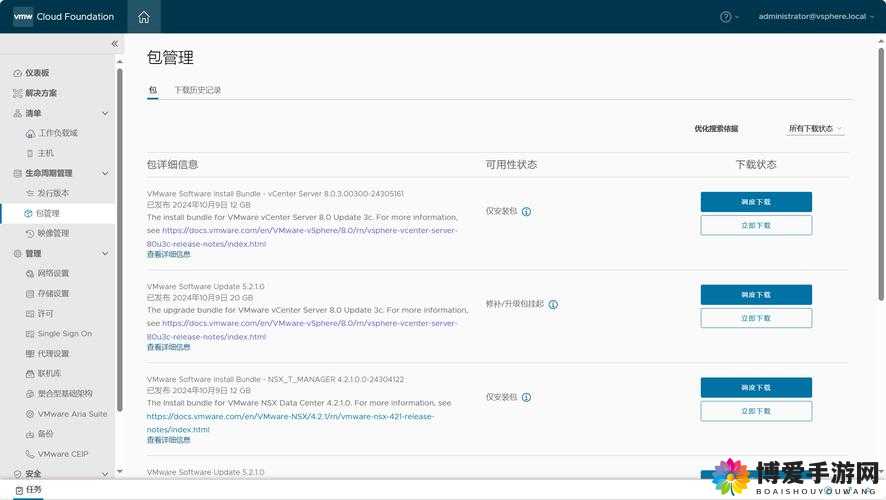Click 立即下载 for vCenter Server install bundle
This screenshot has height=500, width=886.
point(756,225)
